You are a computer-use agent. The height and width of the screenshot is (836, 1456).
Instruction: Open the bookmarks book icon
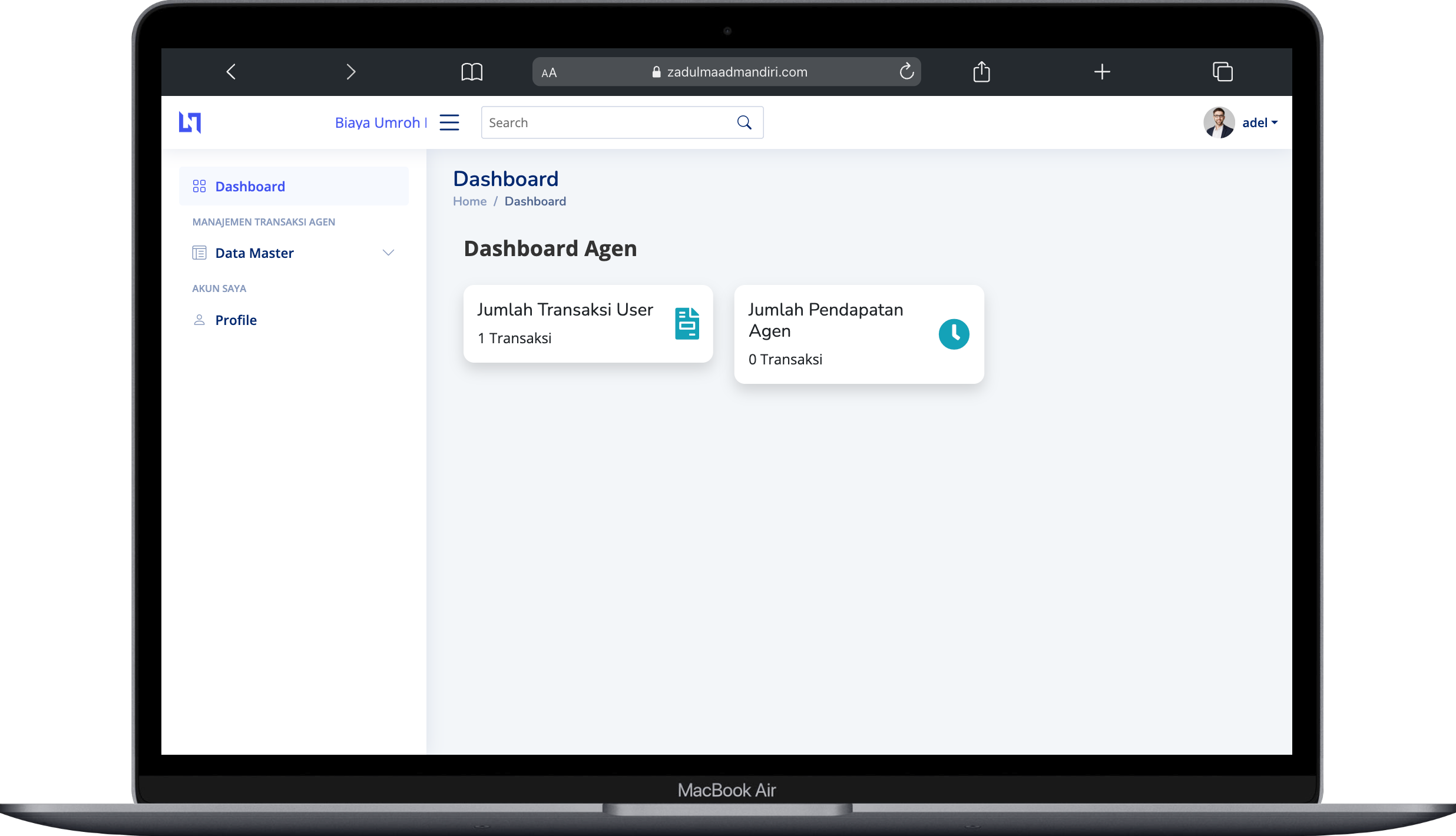[x=471, y=72]
